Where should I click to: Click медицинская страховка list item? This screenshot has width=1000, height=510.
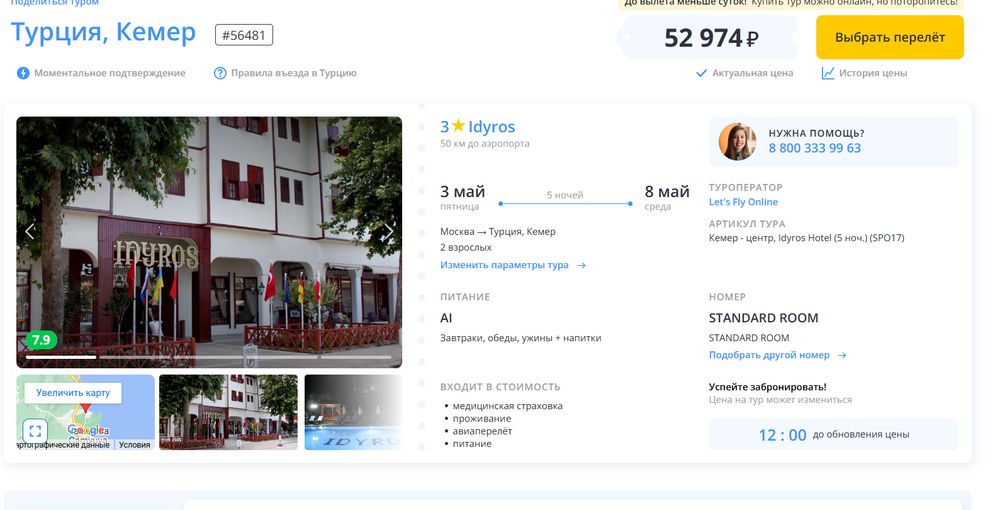coord(508,406)
